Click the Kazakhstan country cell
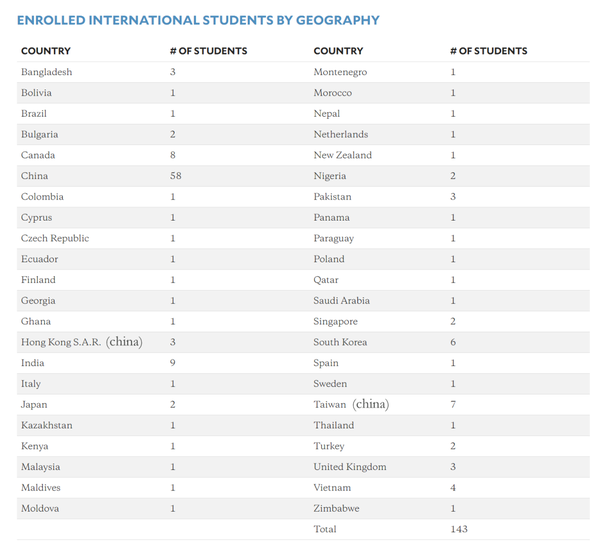This screenshot has width=600, height=545. (x=47, y=425)
